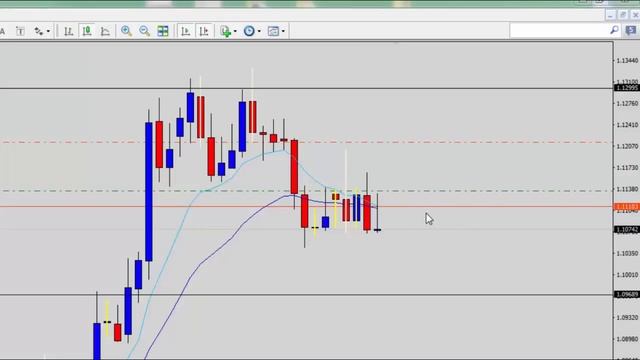Toggle chart auto scroll
Screen dimensions: 640x360
tap(186, 31)
